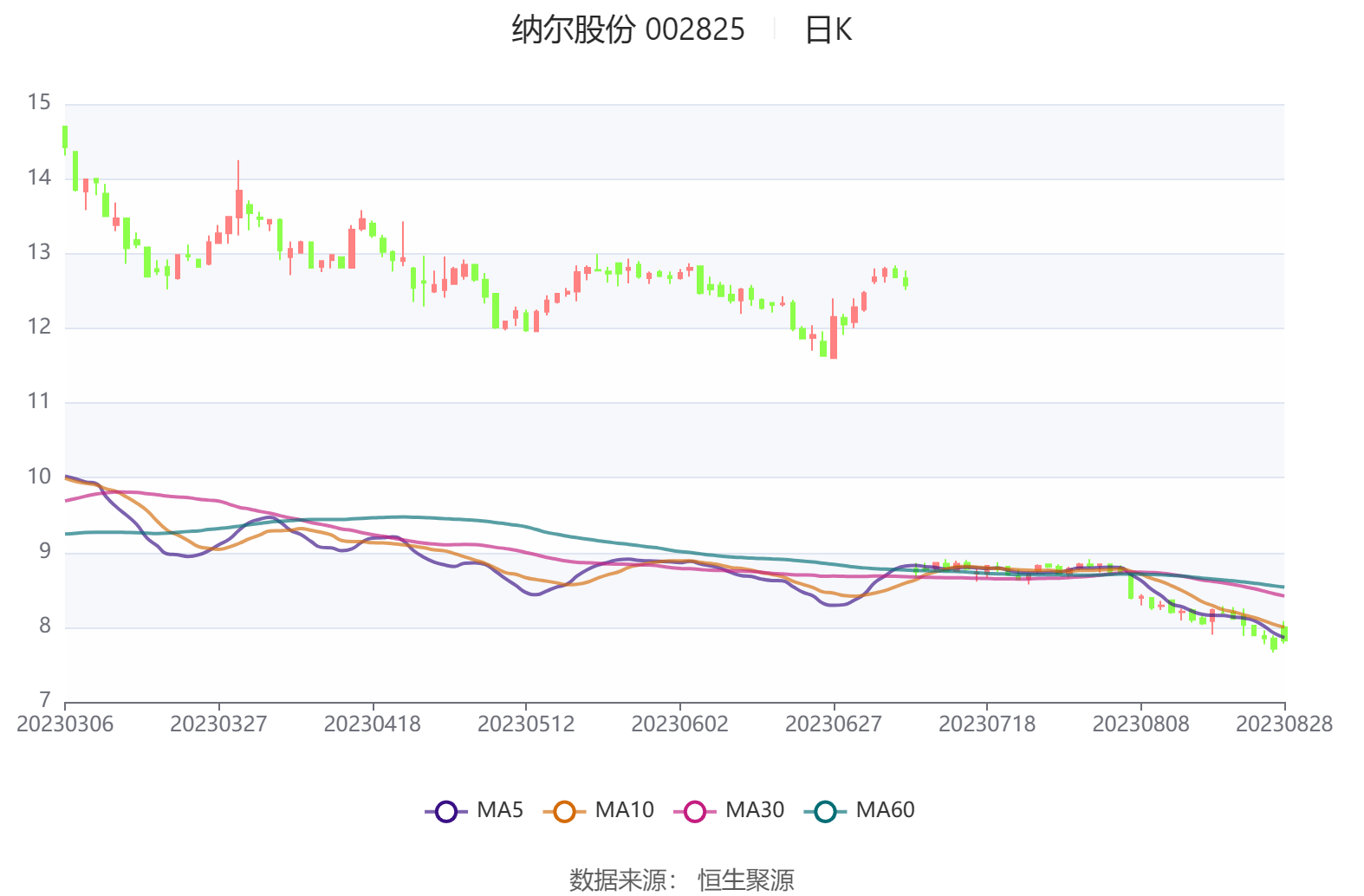This screenshot has height=896, width=1364.
Task: Toggle the MA30 legend text label
Action: pyautogui.click(x=754, y=810)
